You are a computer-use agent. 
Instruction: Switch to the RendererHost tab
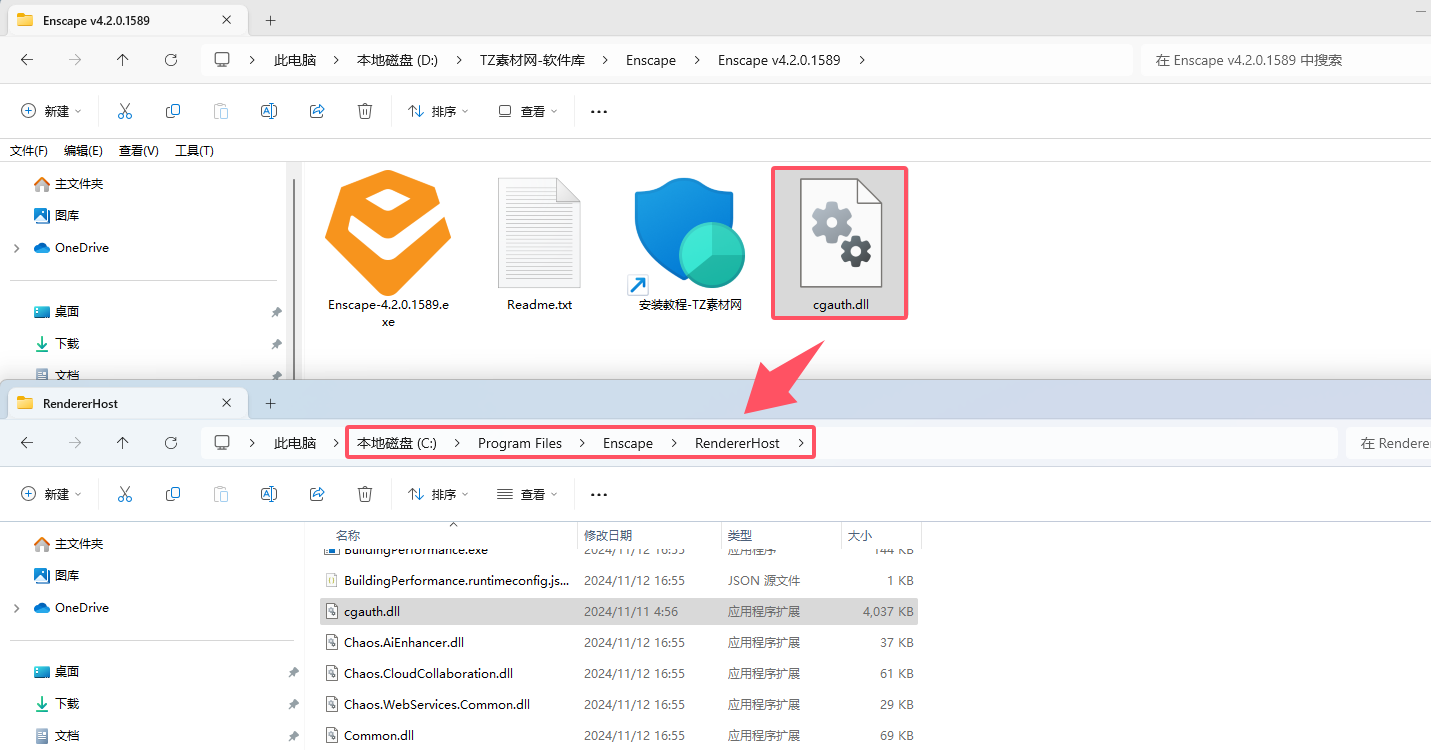(80, 403)
